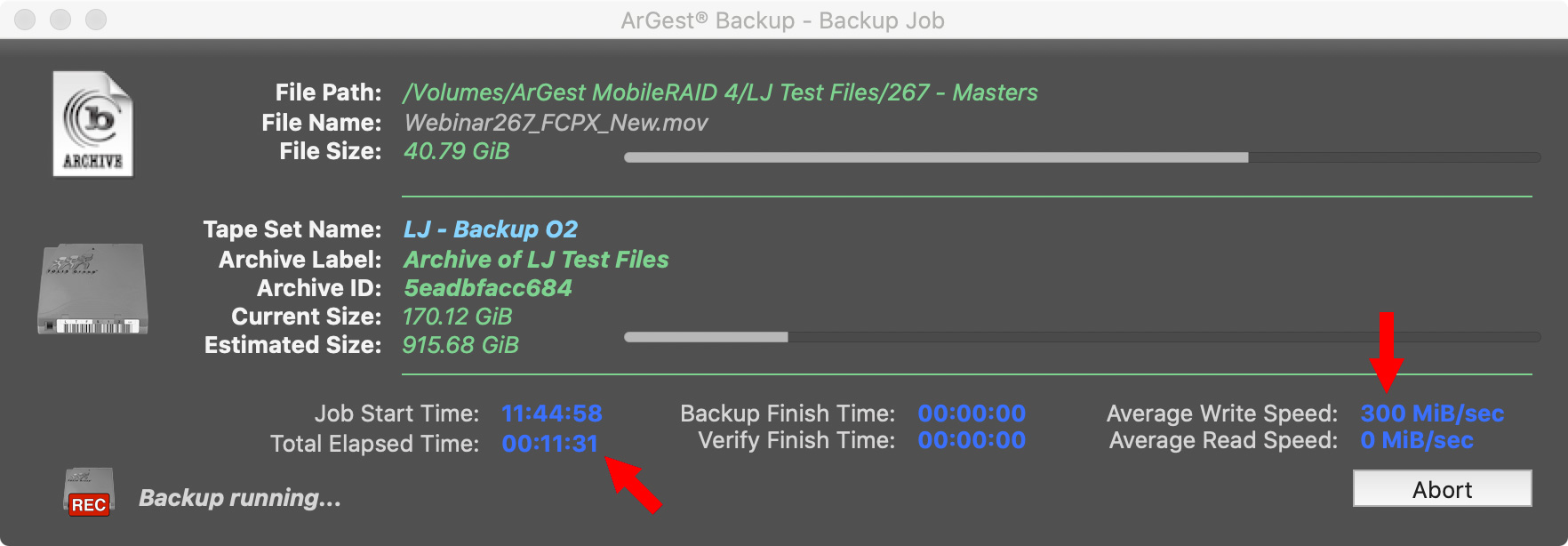Click the Total Elapsed Time value

click(550, 444)
